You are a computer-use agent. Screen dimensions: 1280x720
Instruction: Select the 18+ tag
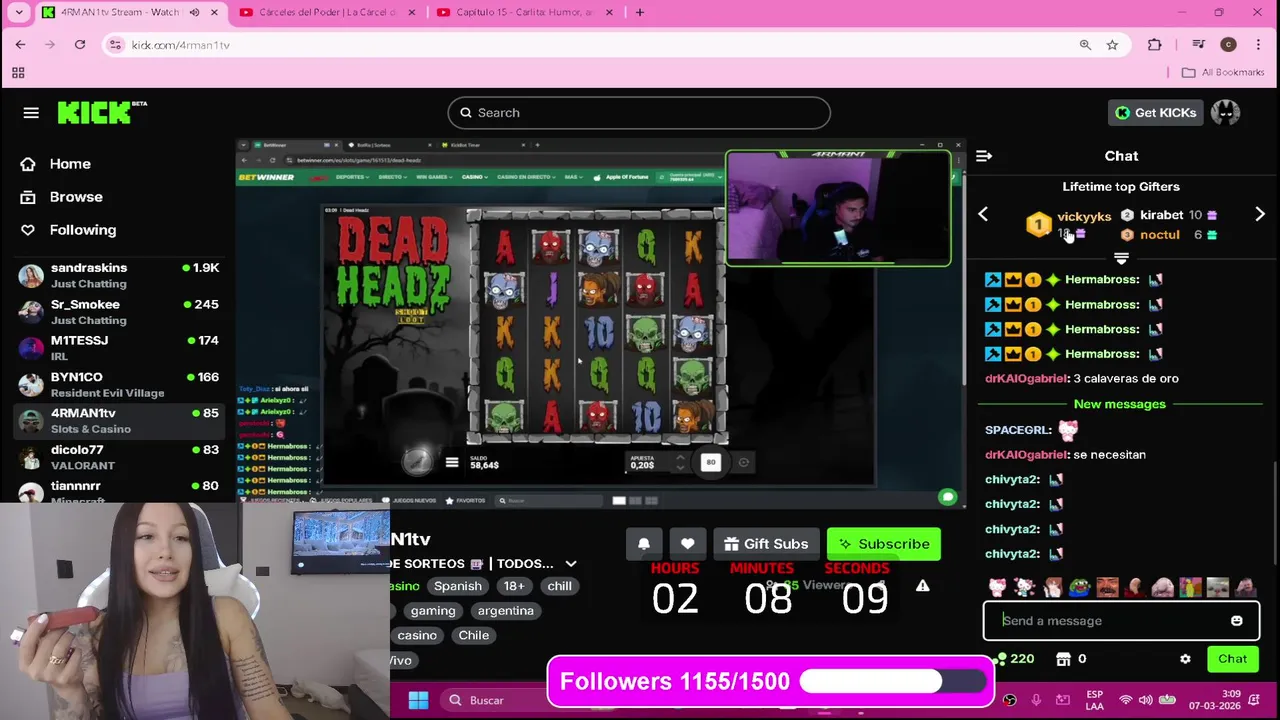pyautogui.click(x=514, y=586)
